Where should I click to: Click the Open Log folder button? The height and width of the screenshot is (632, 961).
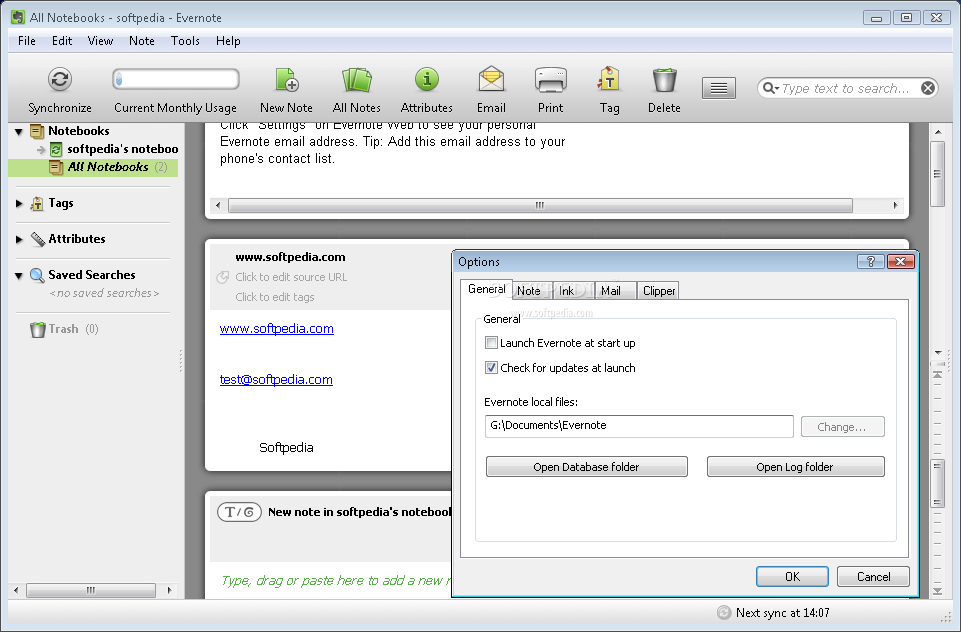pyautogui.click(x=795, y=466)
